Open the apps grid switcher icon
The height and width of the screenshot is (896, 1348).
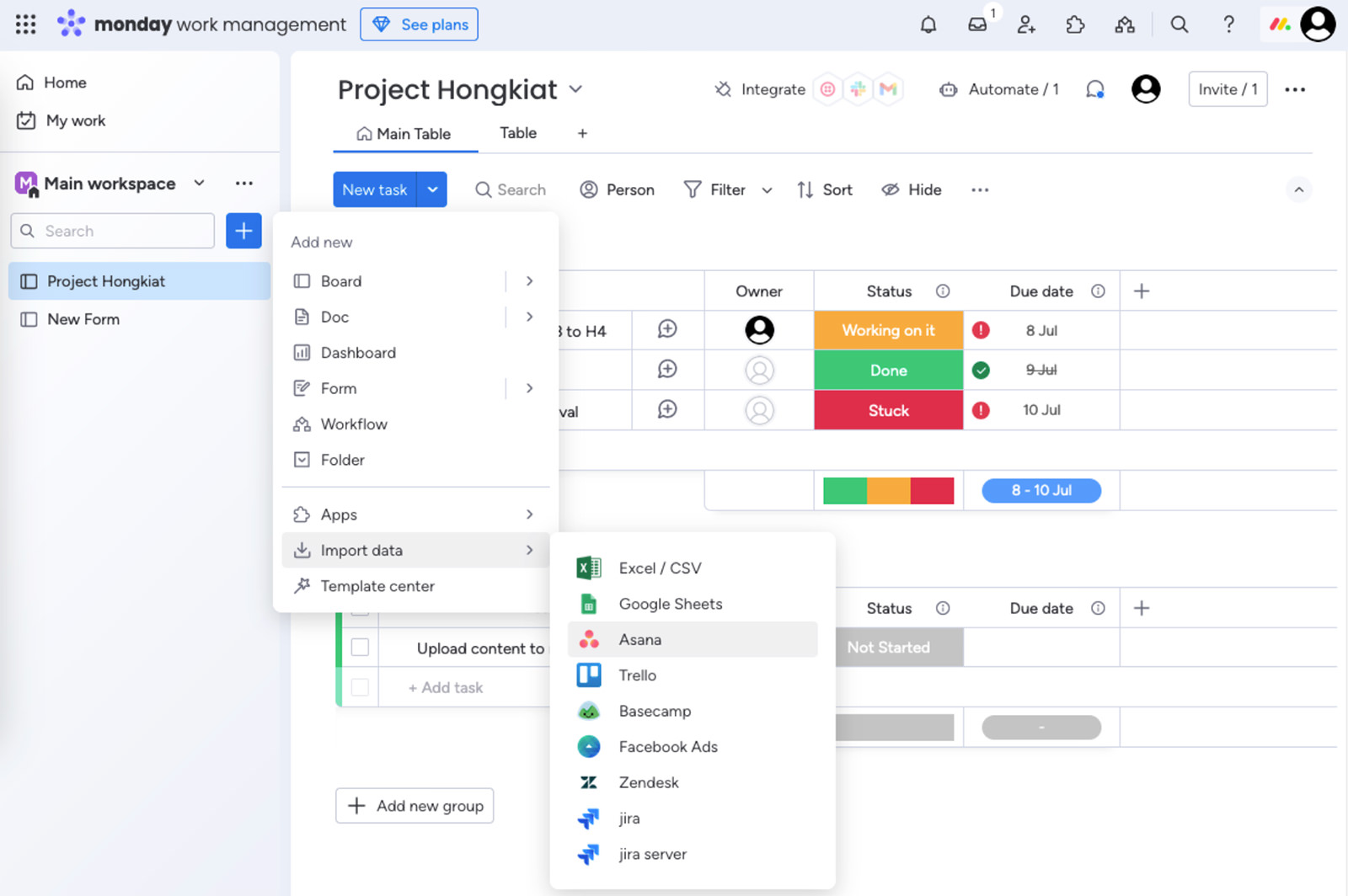click(26, 24)
